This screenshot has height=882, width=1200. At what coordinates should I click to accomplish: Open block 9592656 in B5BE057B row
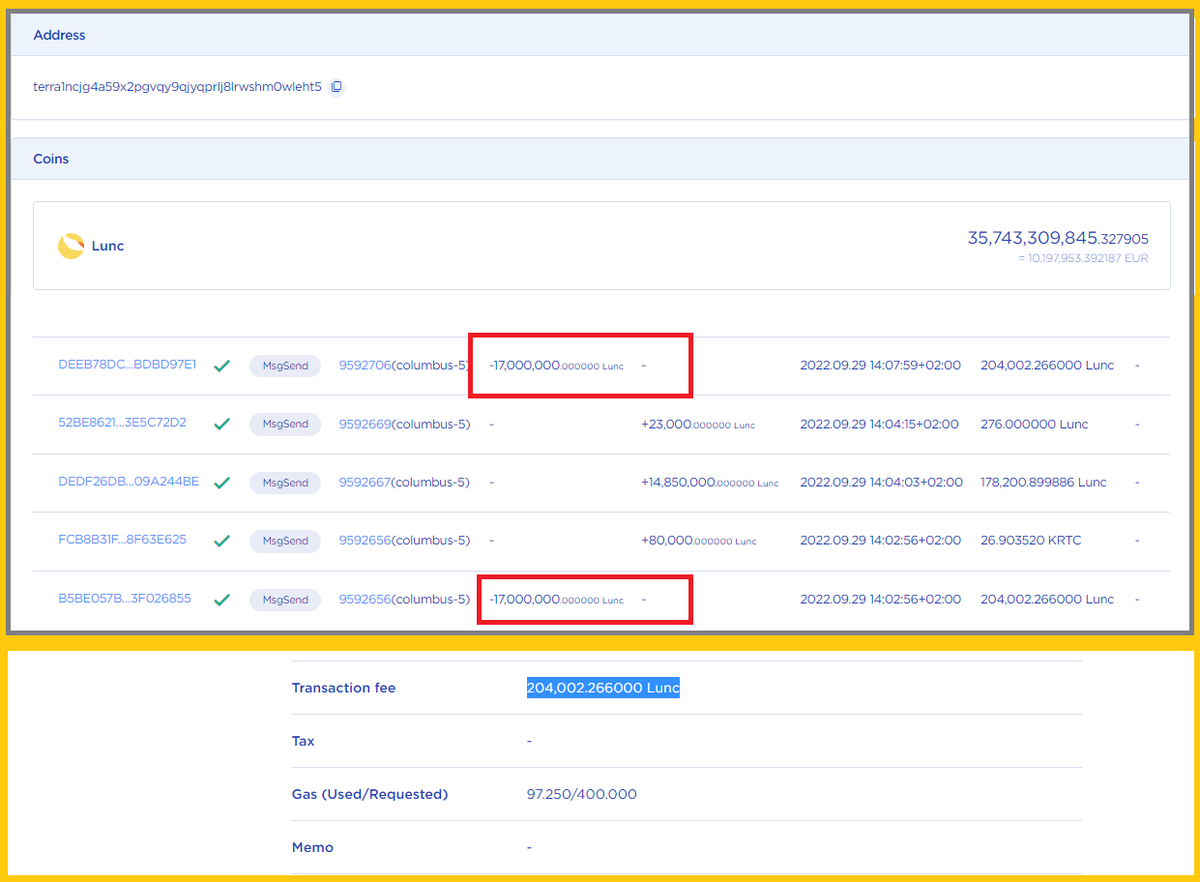(365, 599)
